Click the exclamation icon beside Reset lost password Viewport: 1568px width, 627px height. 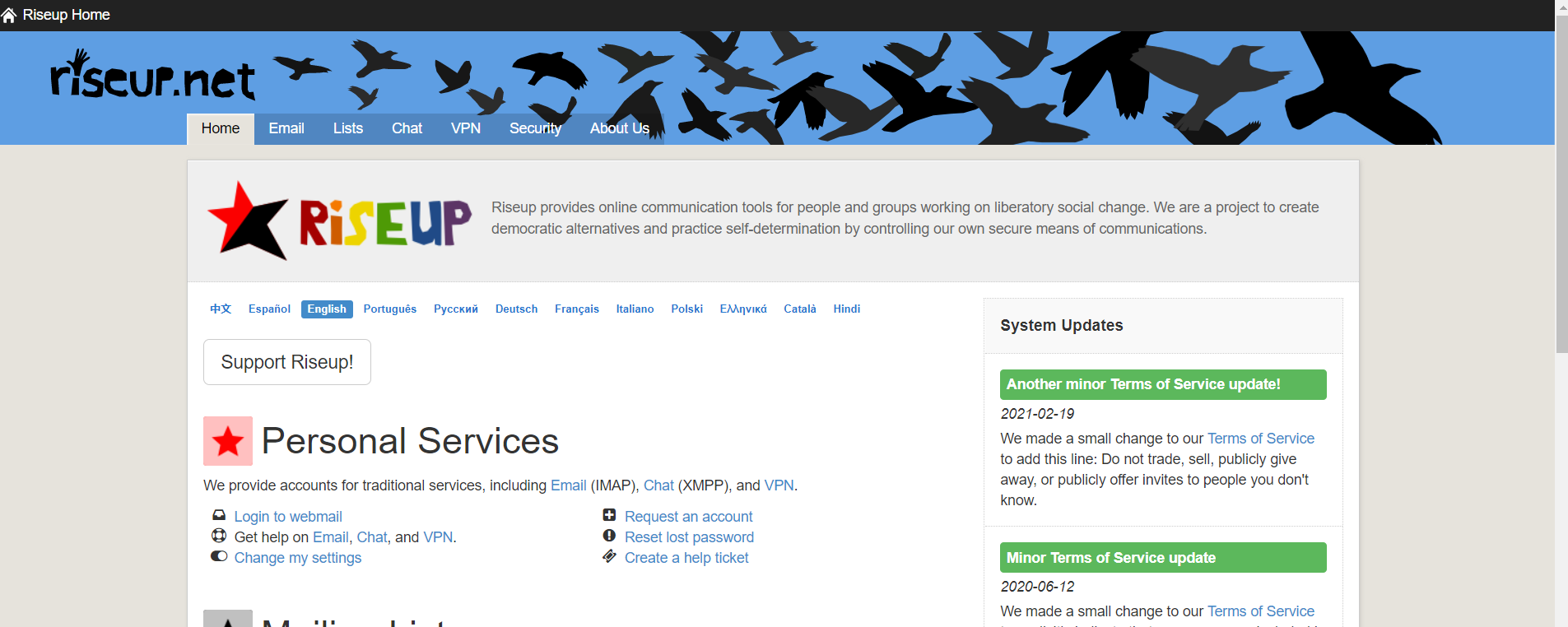click(x=609, y=536)
